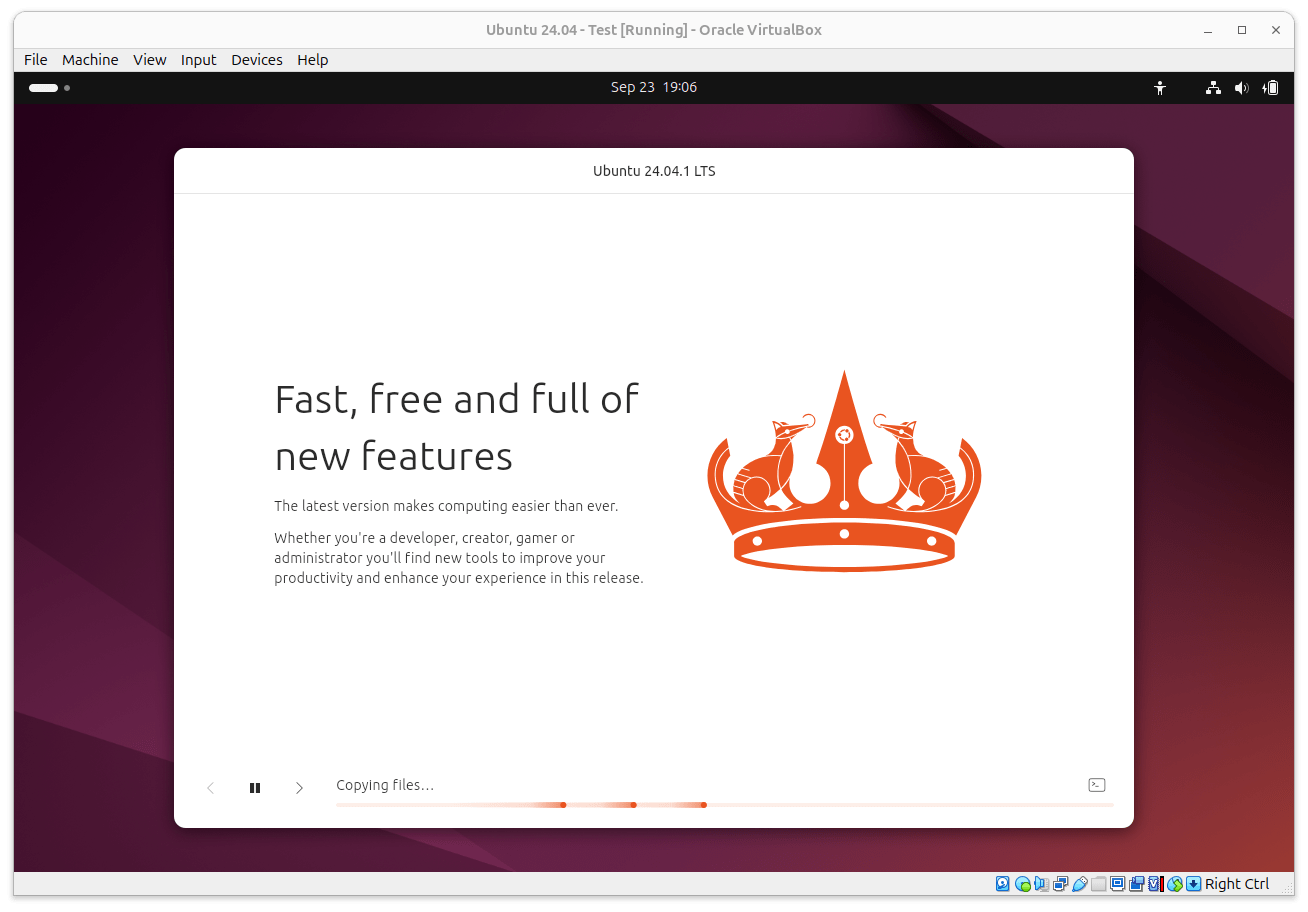Open the clock showing Sep 23 19:06
The width and height of the screenshot is (1308, 912).
tap(654, 87)
